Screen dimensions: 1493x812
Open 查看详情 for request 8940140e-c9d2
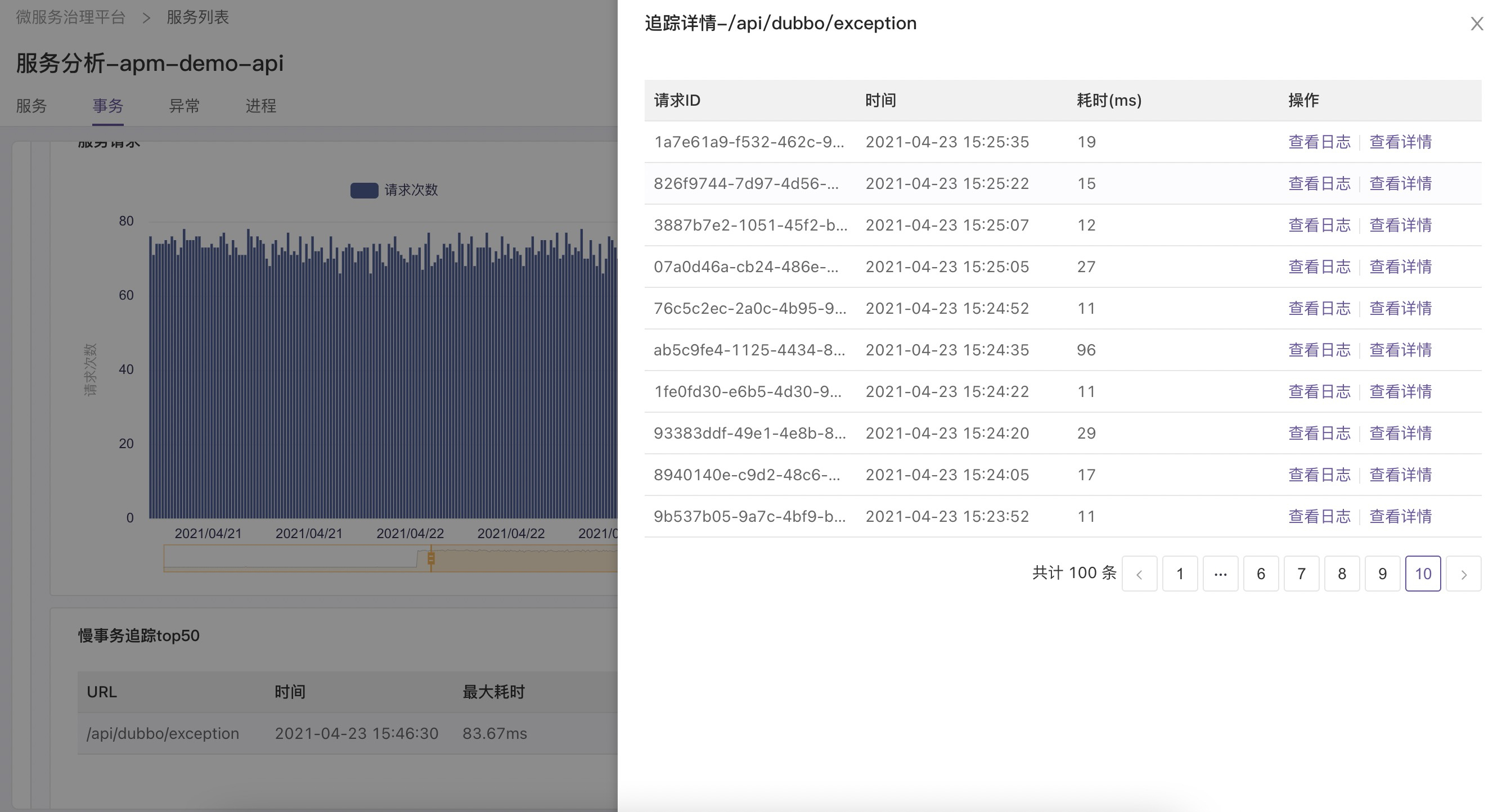pos(1401,475)
